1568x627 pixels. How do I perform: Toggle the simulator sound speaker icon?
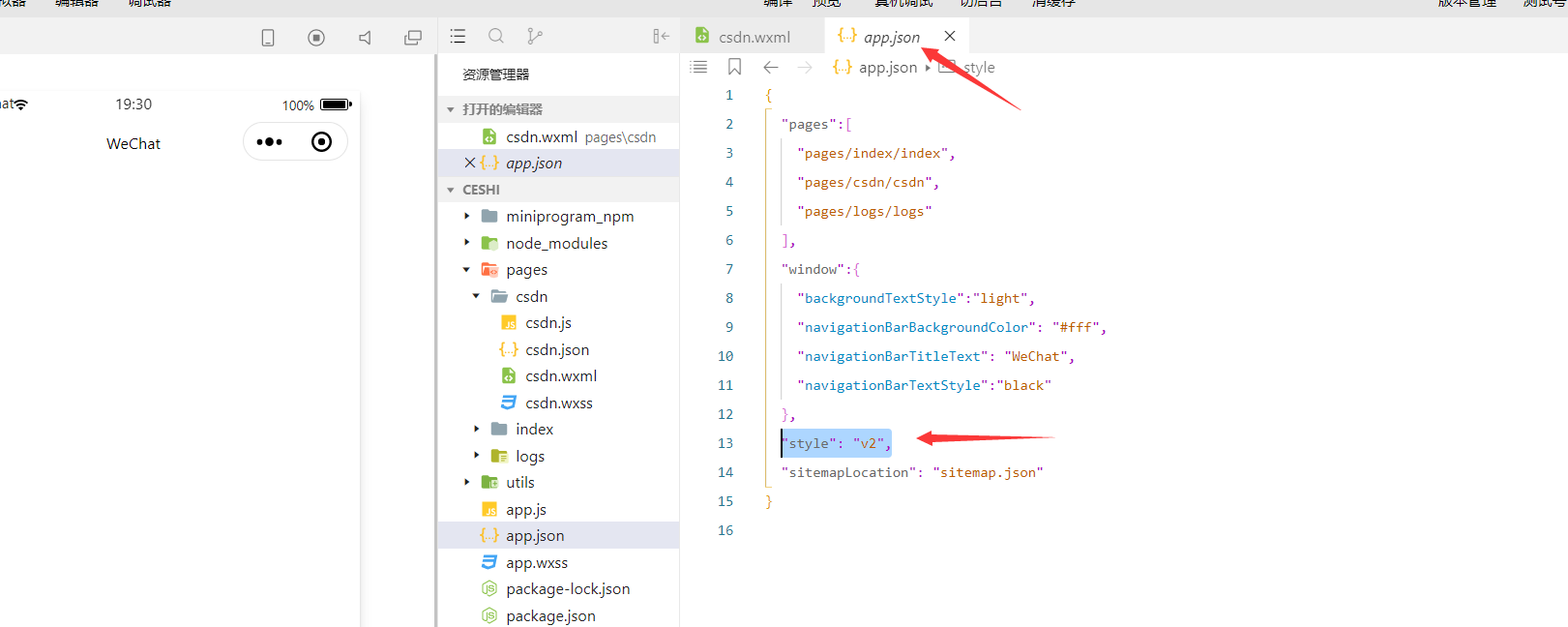tap(365, 38)
